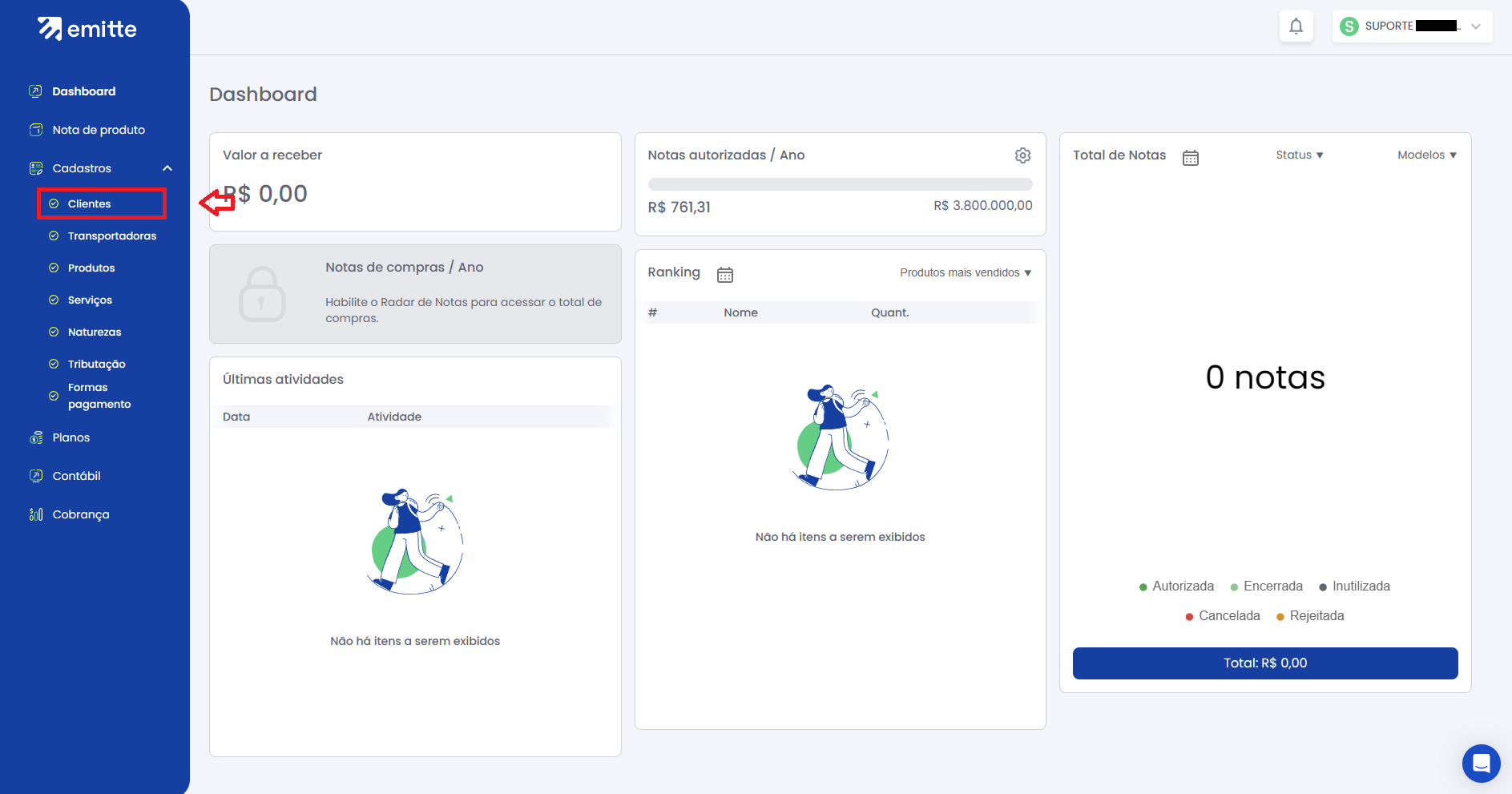Image resolution: width=1512 pixels, height=794 pixels.
Task: Open the Modelos dropdown filter
Action: point(1426,155)
